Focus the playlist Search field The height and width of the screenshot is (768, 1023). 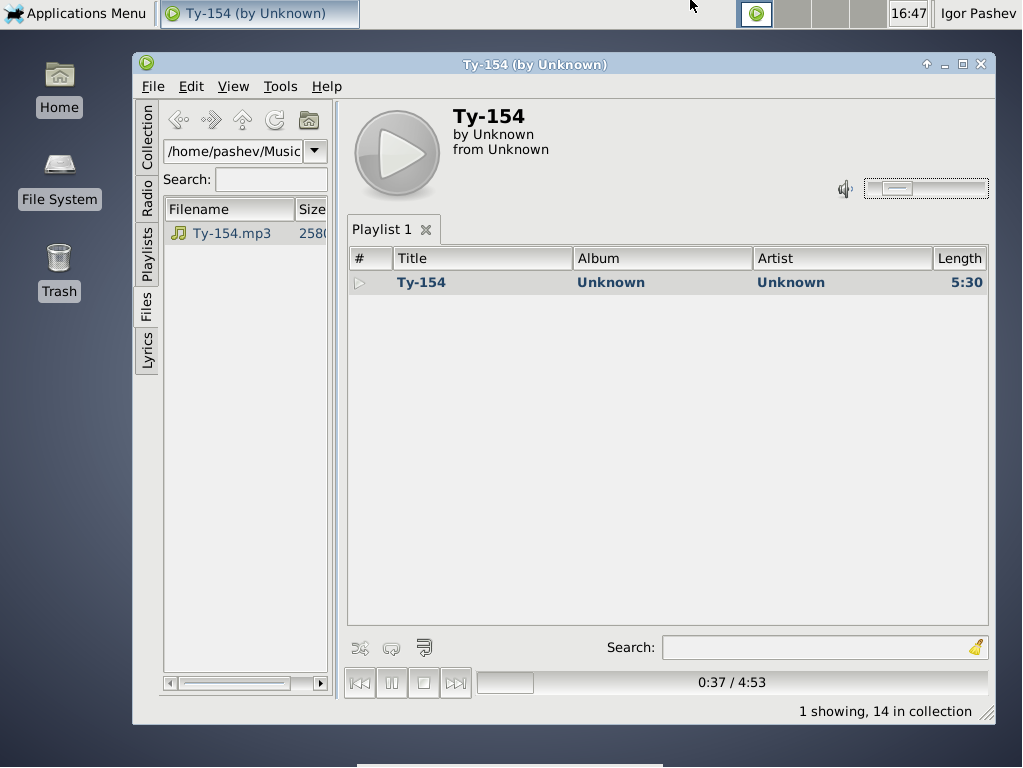825,647
